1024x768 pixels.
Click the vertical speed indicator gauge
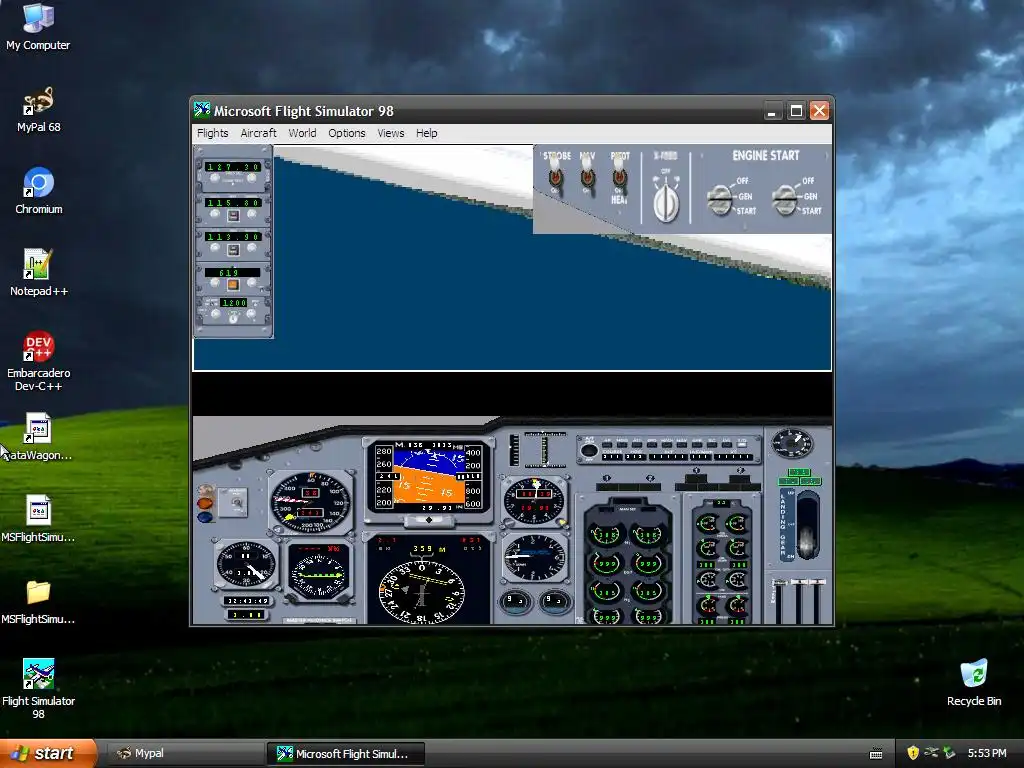pyautogui.click(x=534, y=557)
